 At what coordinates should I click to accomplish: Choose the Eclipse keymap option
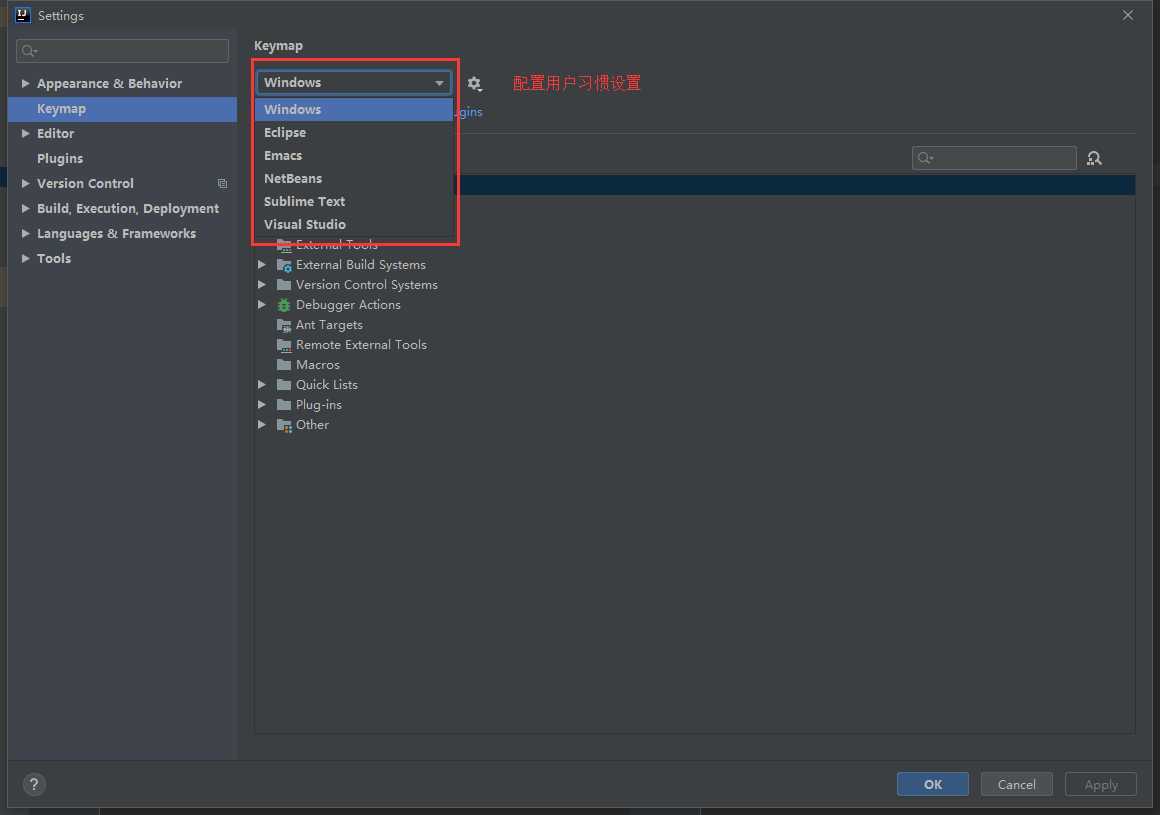(354, 132)
